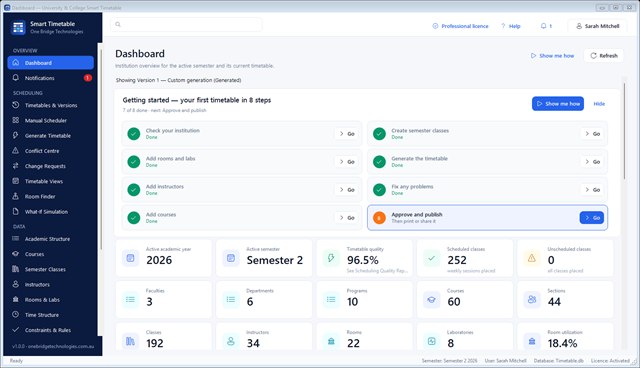Click the Active academic year card icon
The height and width of the screenshot is (368, 640).
(x=130, y=258)
